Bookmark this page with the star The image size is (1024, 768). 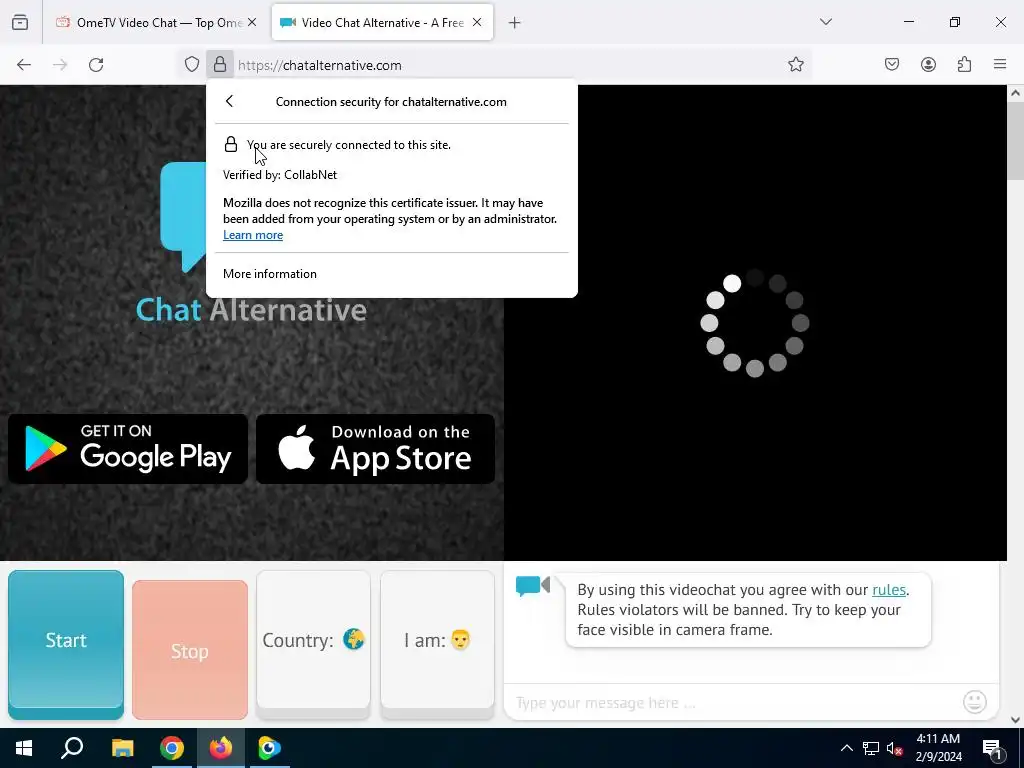coord(795,65)
